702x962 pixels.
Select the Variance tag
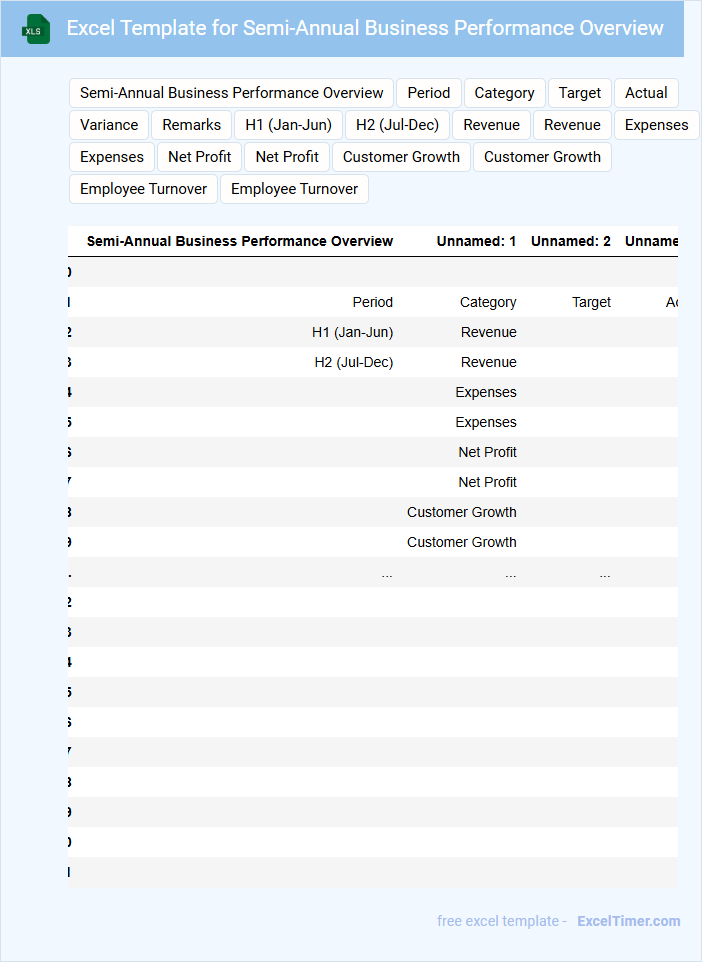click(109, 125)
